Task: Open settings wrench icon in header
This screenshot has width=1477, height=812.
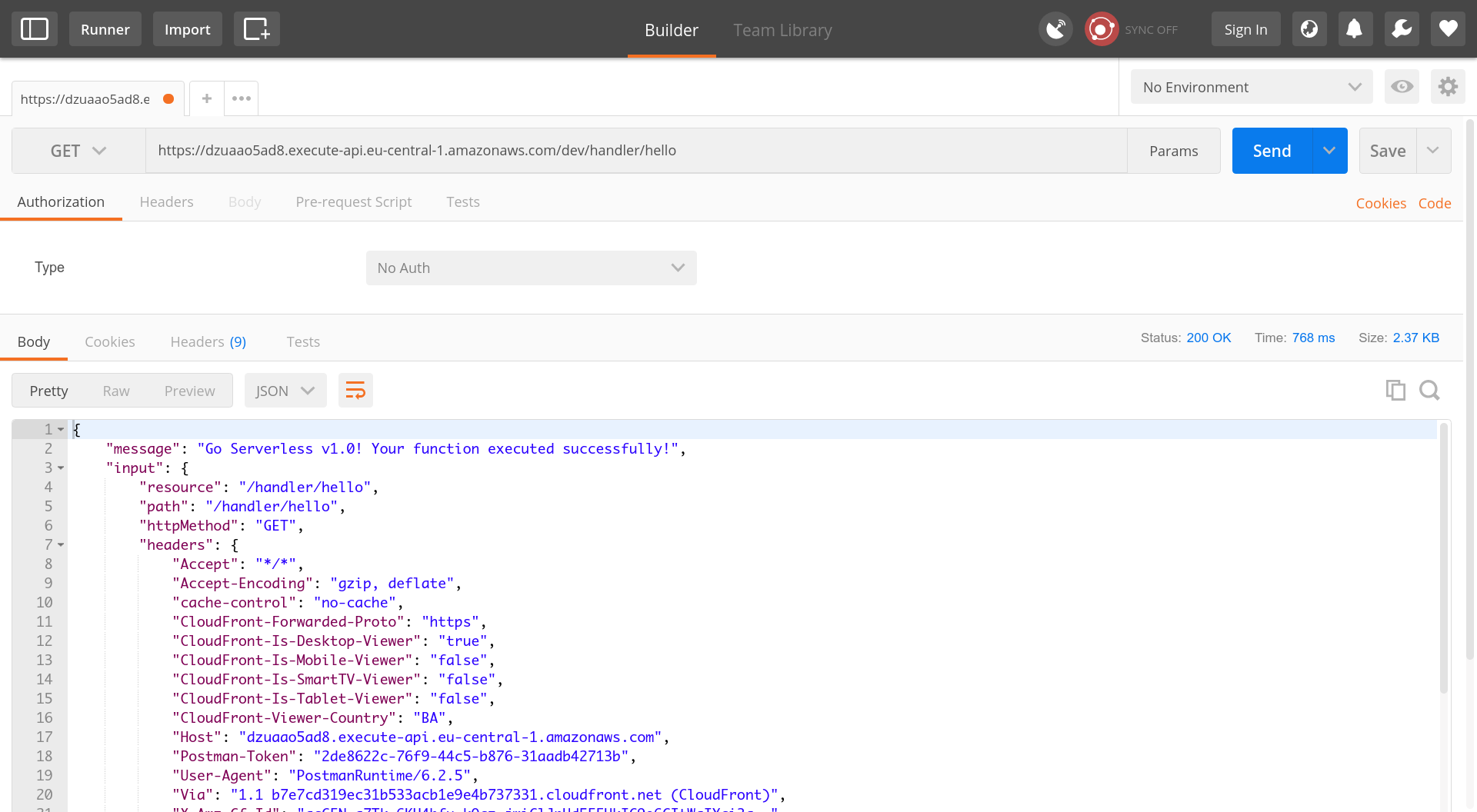Action: coord(1402,29)
